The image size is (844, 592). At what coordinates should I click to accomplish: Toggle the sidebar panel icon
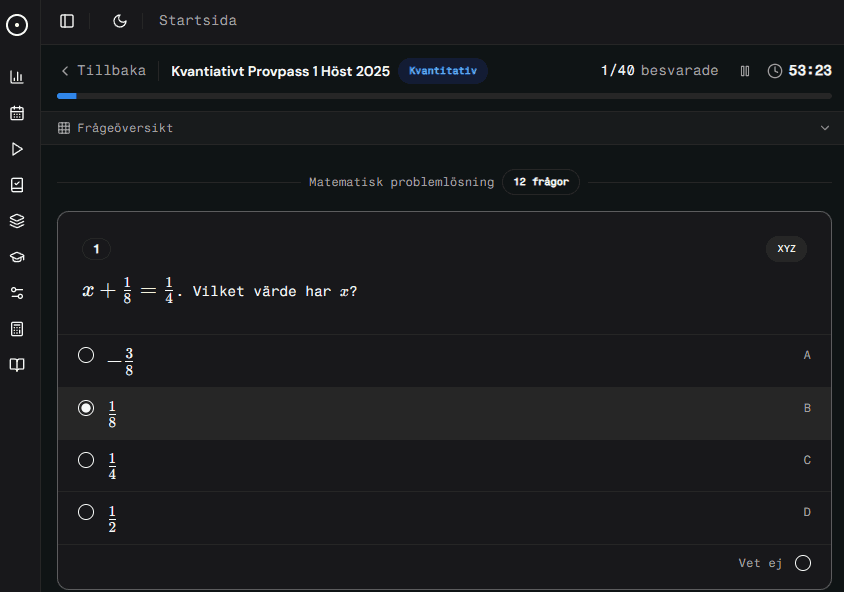coord(67,21)
